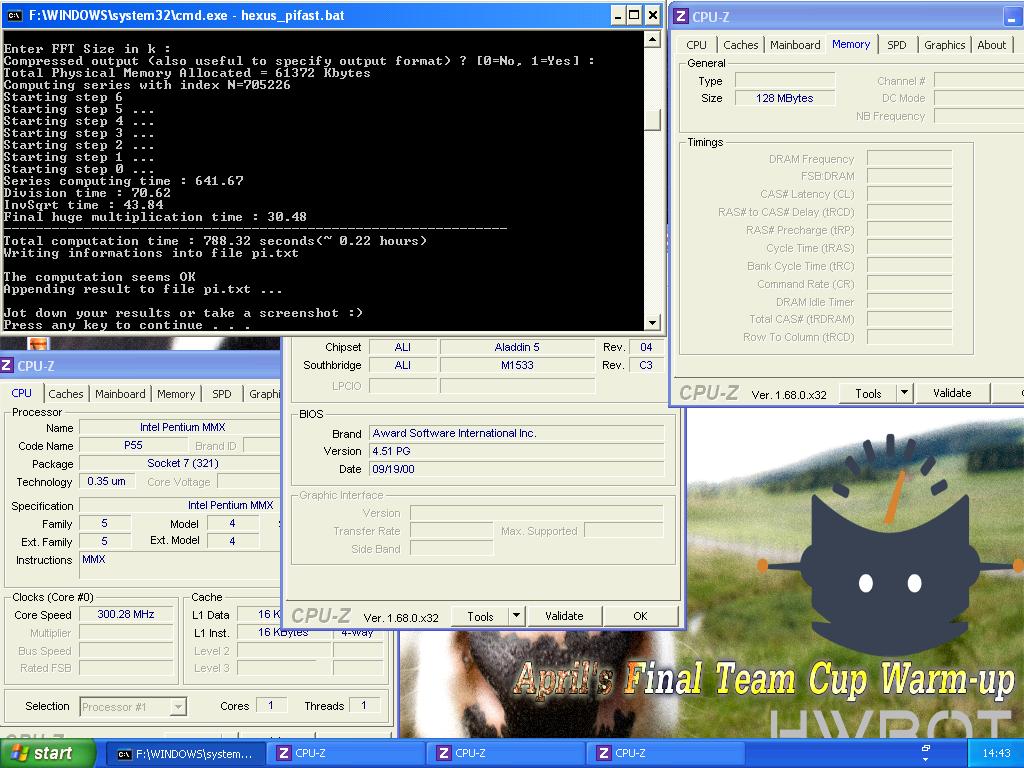Open Mainboard tab in Memory CPU-Z window
1024x768 pixels.
point(795,45)
